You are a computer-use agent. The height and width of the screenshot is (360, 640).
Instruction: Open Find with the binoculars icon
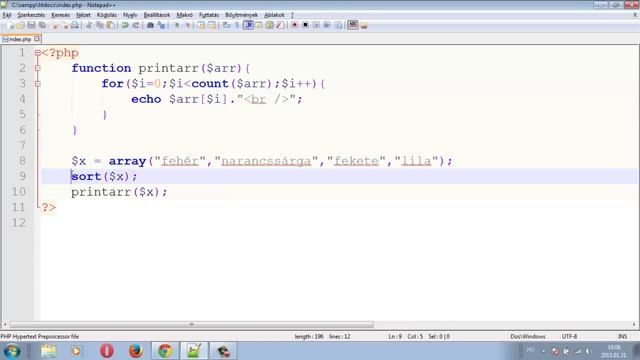(x=150, y=25)
